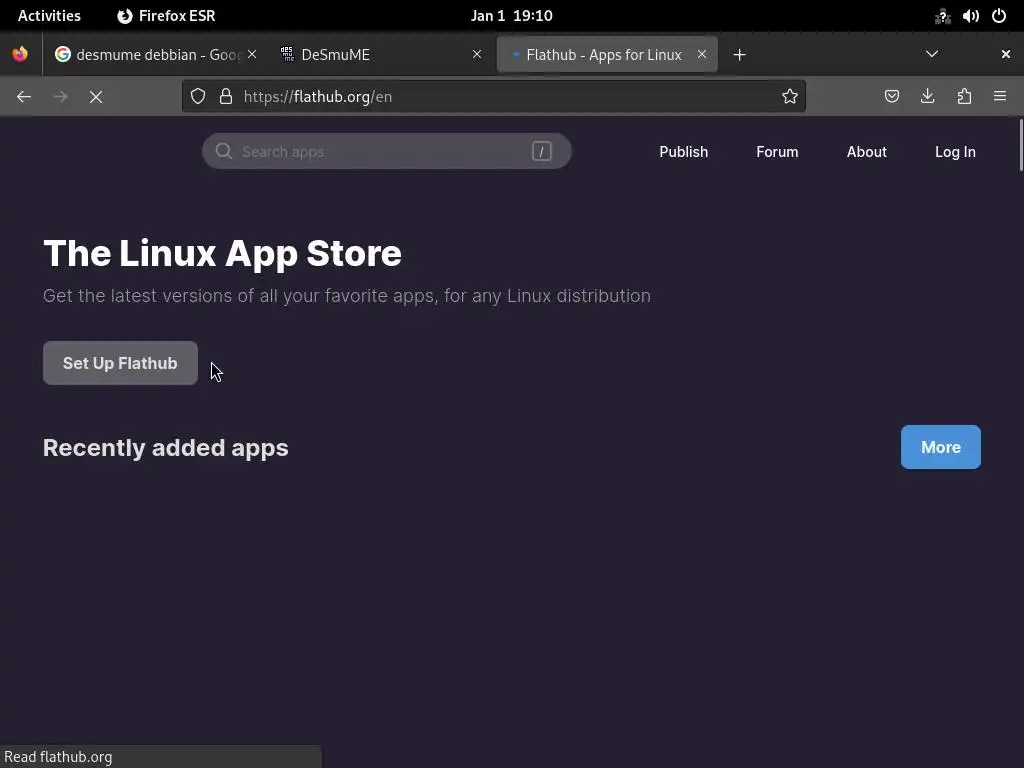This screenshot has height=768, width=1024.
Task: Click the slash shortcut hint in search
Action: click(541, 152)
